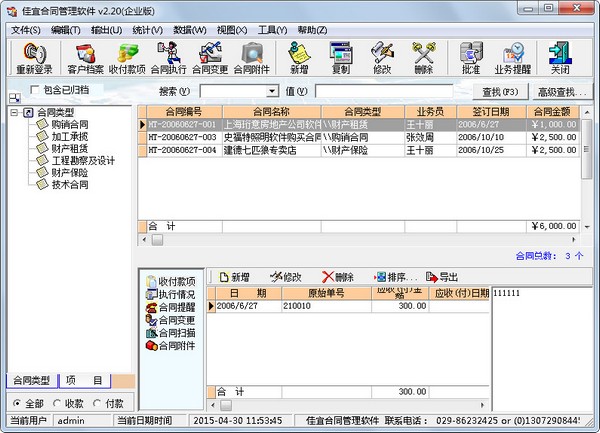600x433 pixels.
Task: Open the 统计(V) menu
Action: point(147,30)
